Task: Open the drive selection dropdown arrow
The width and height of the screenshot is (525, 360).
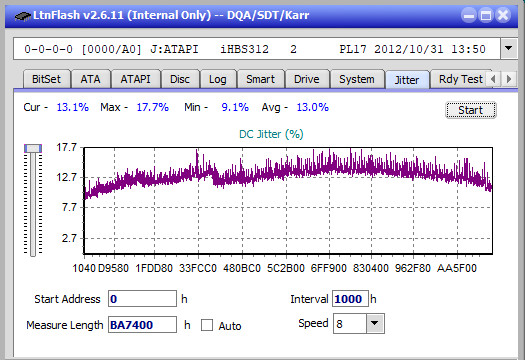Action: pyautogui.click(x=508, y=49)
